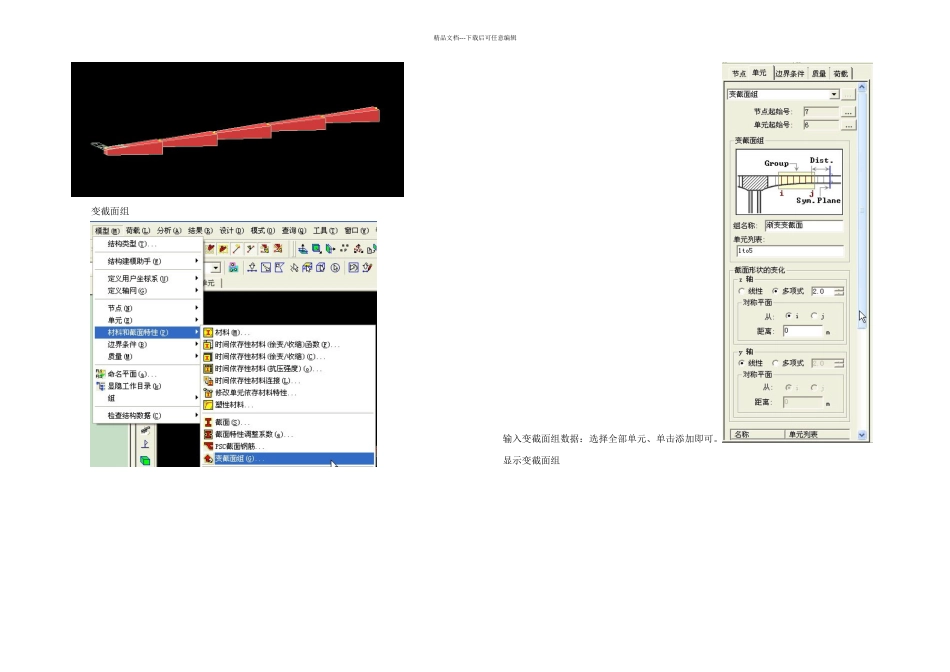Click the PSC截面钢筋 icon
The image size is (950, 672).
coord(208,447)
